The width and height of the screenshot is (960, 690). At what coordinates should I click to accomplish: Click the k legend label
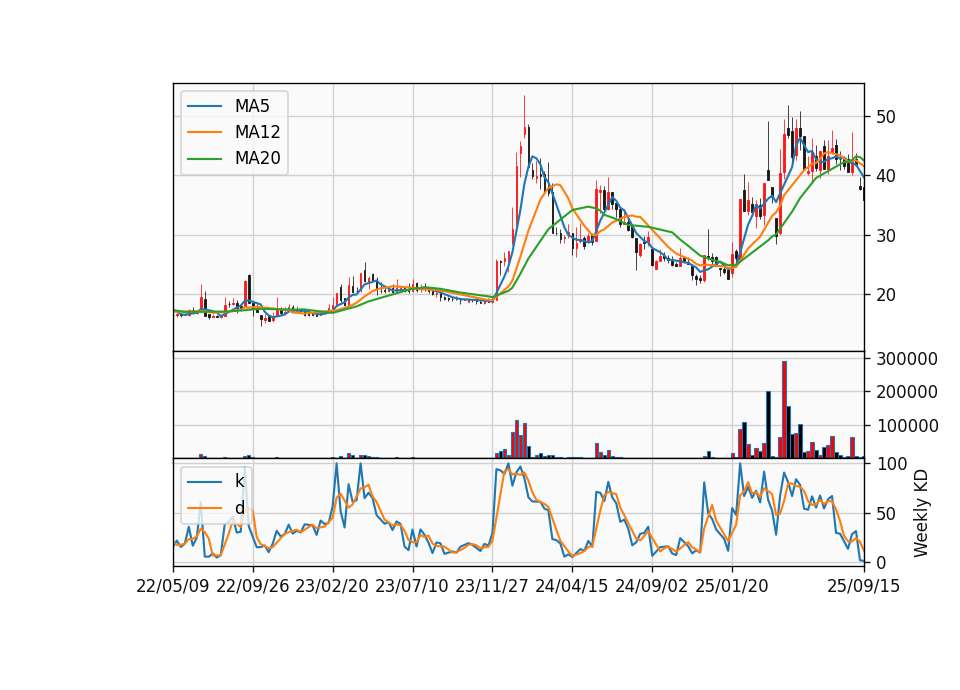(x=239, y=481)
